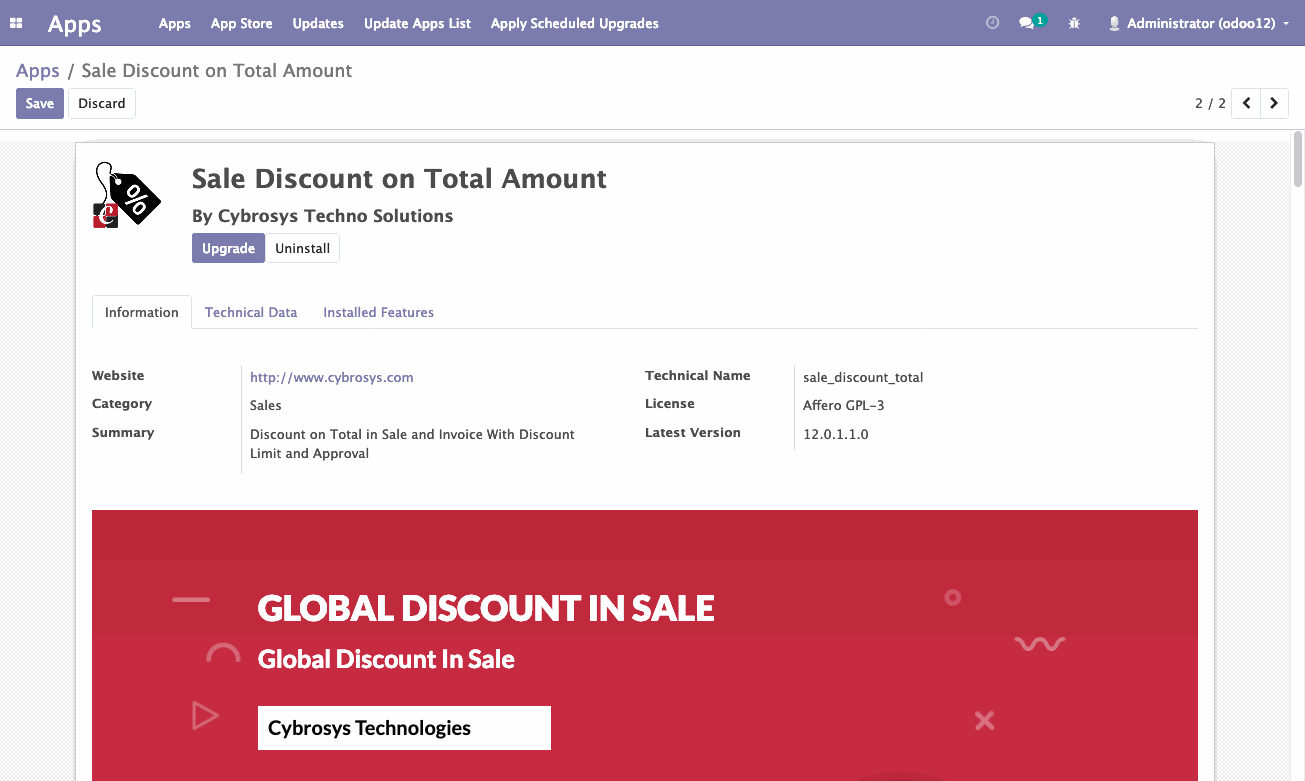
Task: Click the Sale Discount on Total Amount title
Action: pos(399,179)
